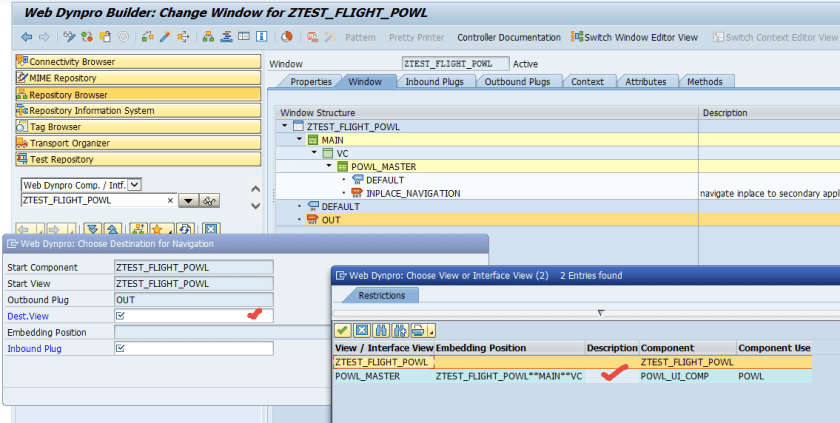Select the POWL_MASTER row in search results
This screenshot has height=423, width=840.
tap(572, 376)
